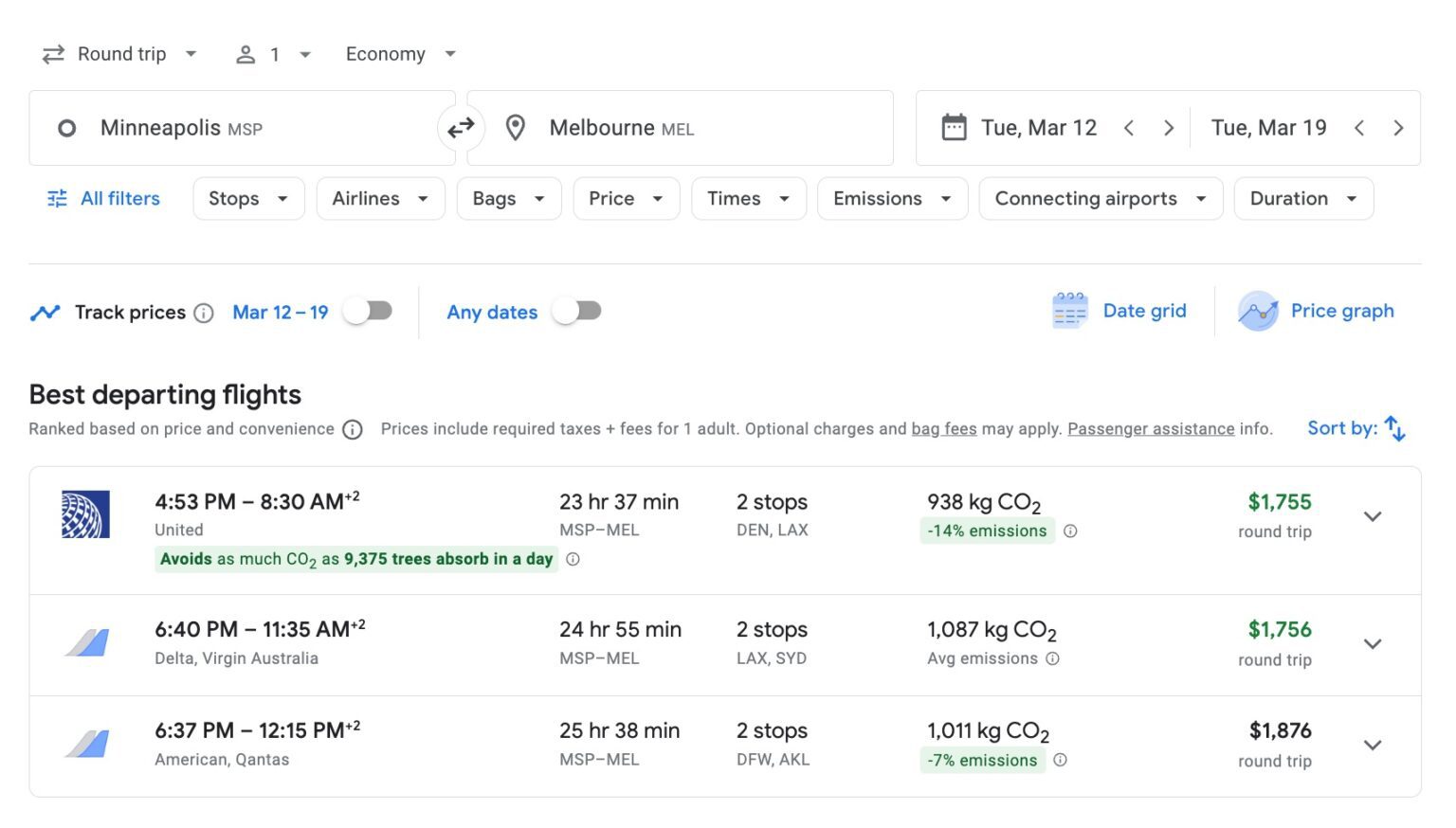Open the Price graph view
Screen dimensions: 1456x828
point(1318,311)
